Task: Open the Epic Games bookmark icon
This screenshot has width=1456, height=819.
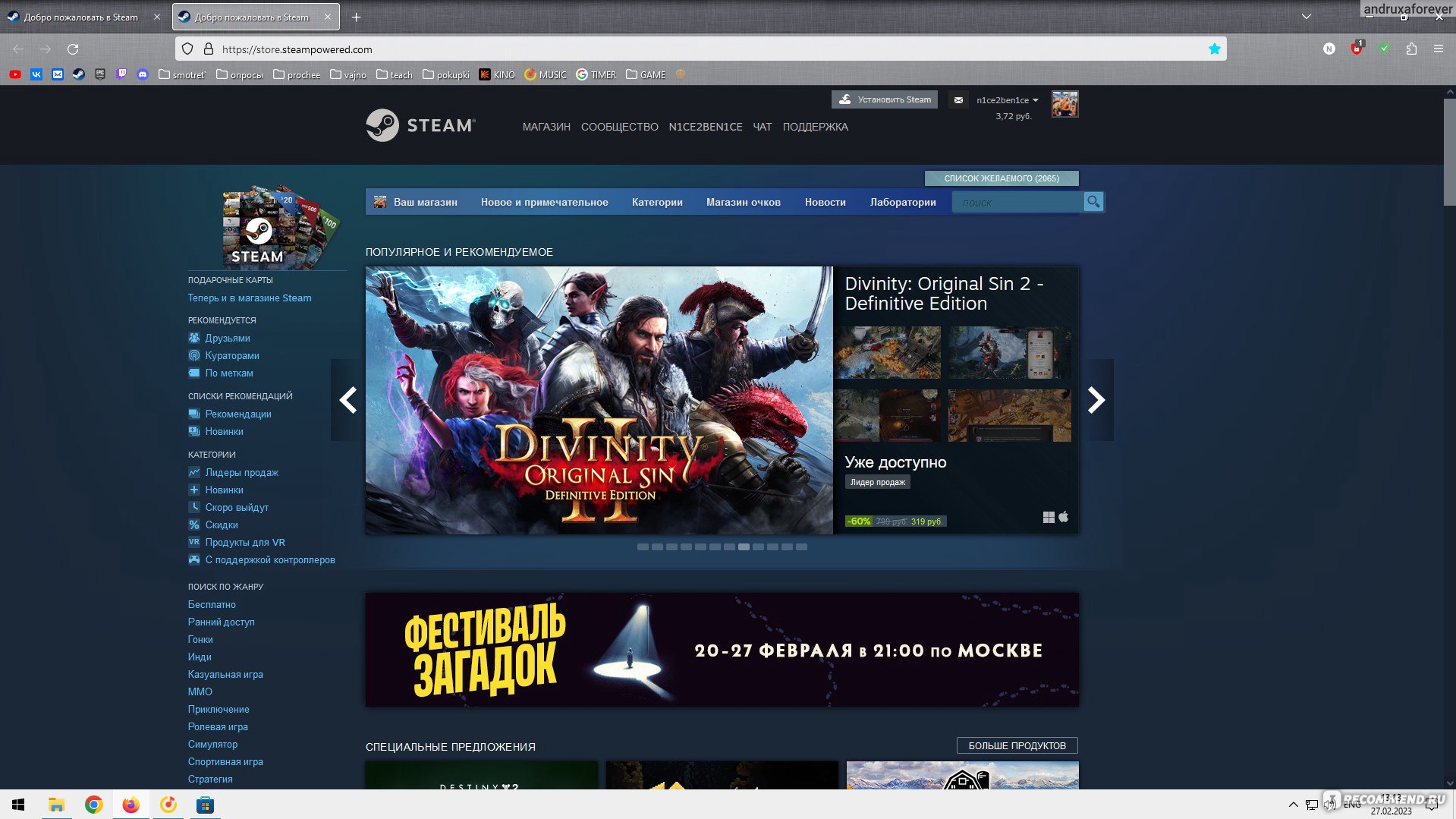Action: pyautogui.click(x=100, y=74)
